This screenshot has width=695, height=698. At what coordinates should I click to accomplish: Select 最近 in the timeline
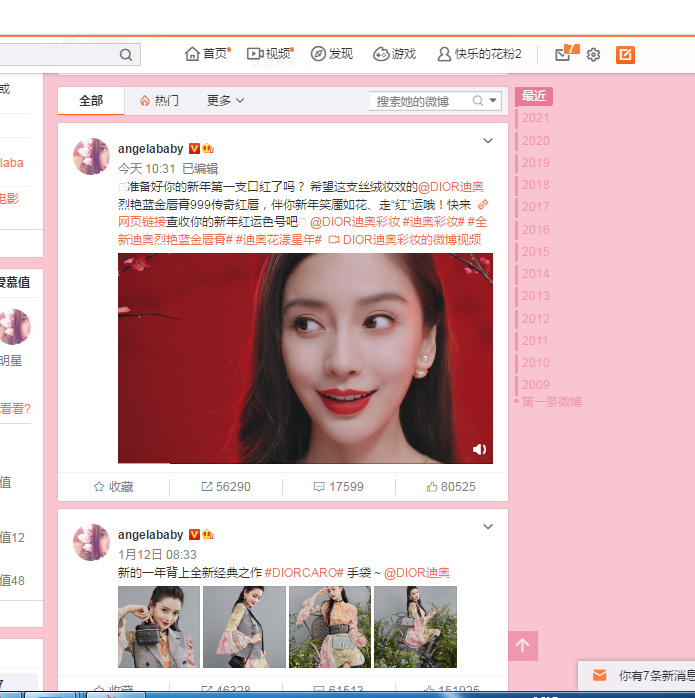pos(534,96)
